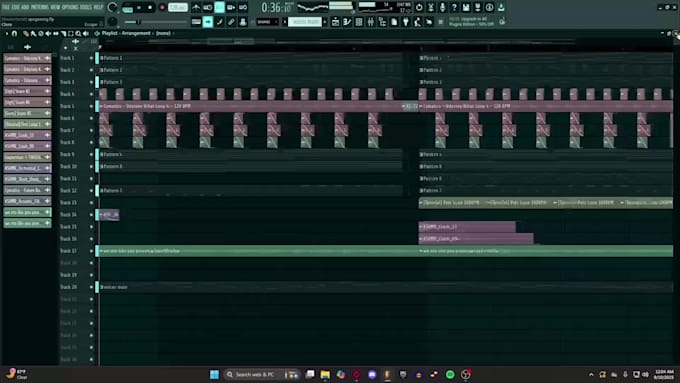The height and width of the screenshot is (383, 680).
Task: Open the piano roll view icon
Action: [x=347, y=22]
